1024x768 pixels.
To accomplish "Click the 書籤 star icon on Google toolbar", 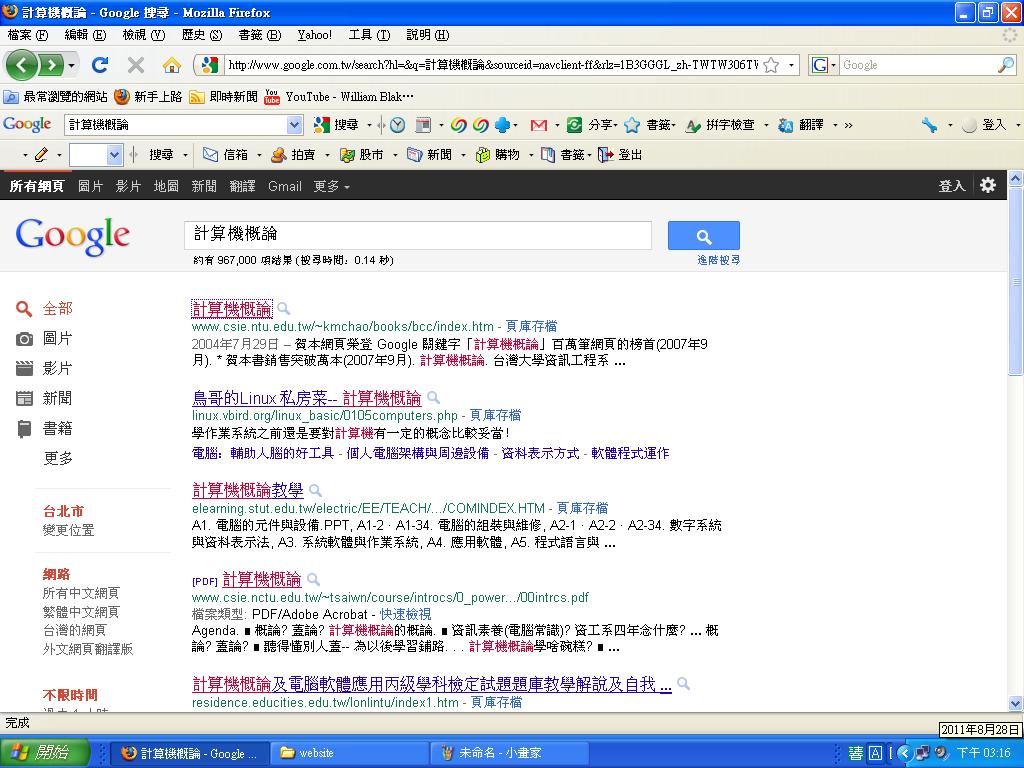I will click(632, 125).
